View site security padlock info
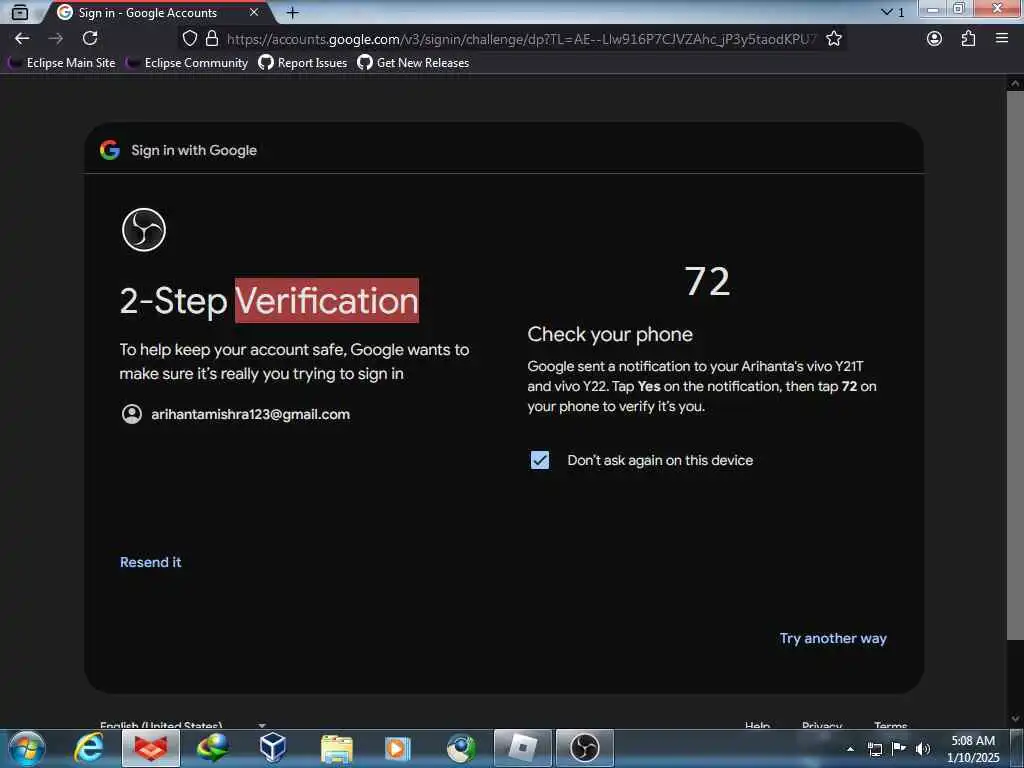Screen dimensions: 1024x768 pyautogui.click(x=212, y=39)
